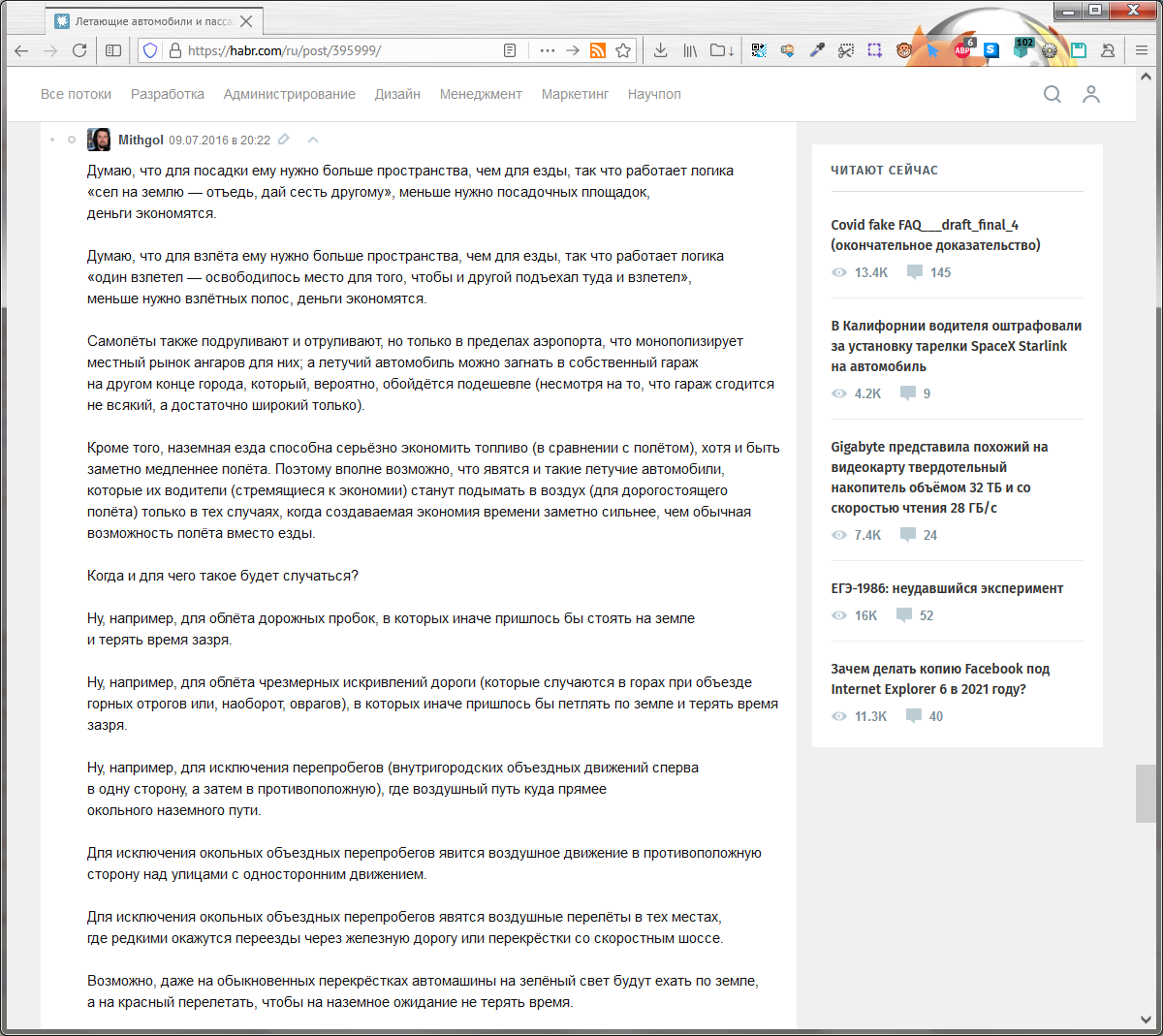Open Adblock Plus extension menu

pos(963,48)
